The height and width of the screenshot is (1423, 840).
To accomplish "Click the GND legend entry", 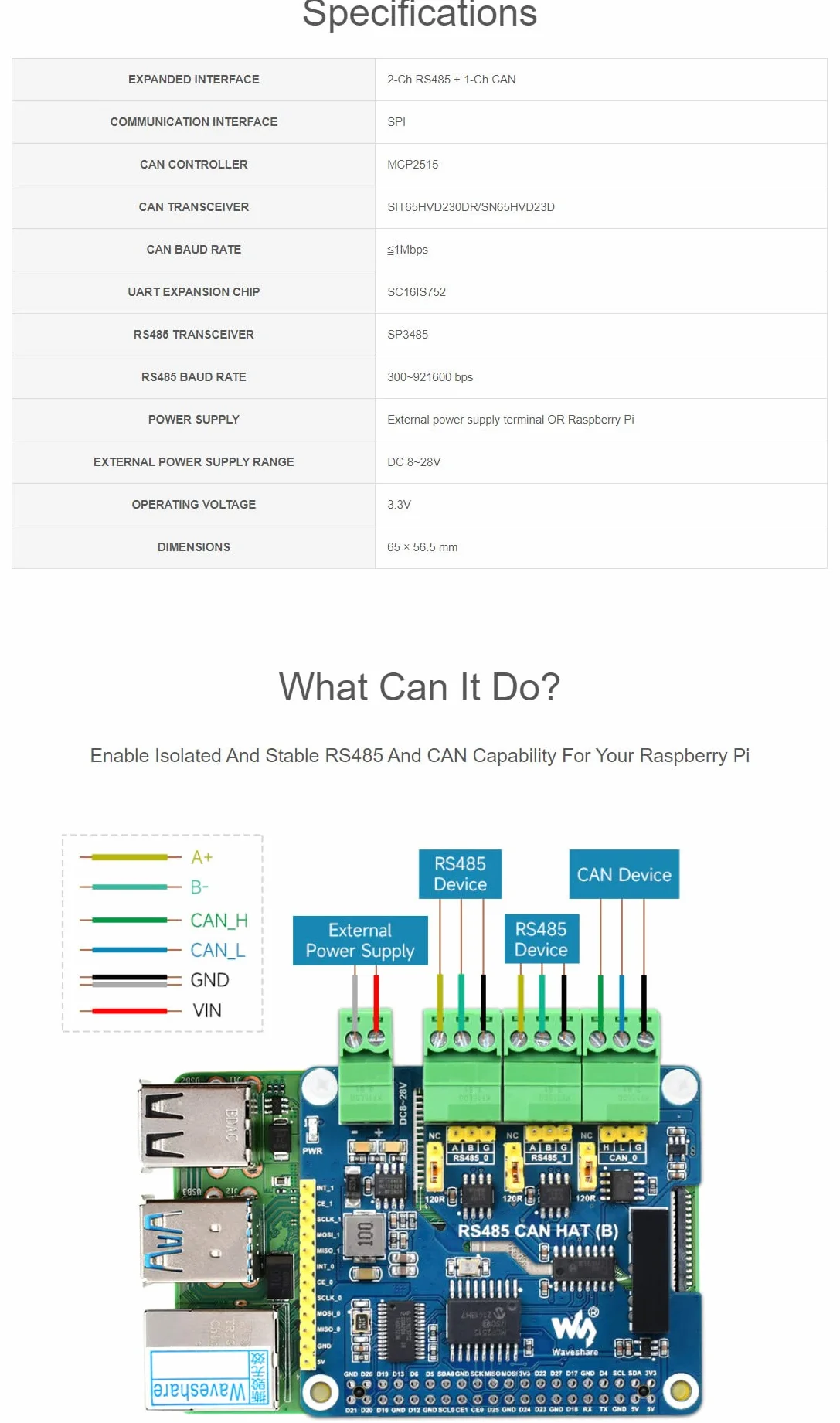I will (x=154, y=980).
